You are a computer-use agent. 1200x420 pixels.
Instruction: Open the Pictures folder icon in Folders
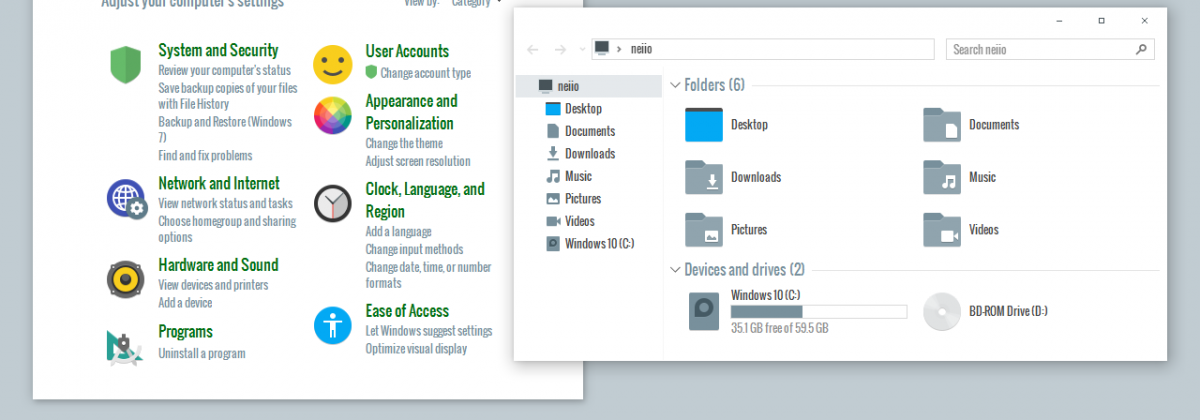704,229
